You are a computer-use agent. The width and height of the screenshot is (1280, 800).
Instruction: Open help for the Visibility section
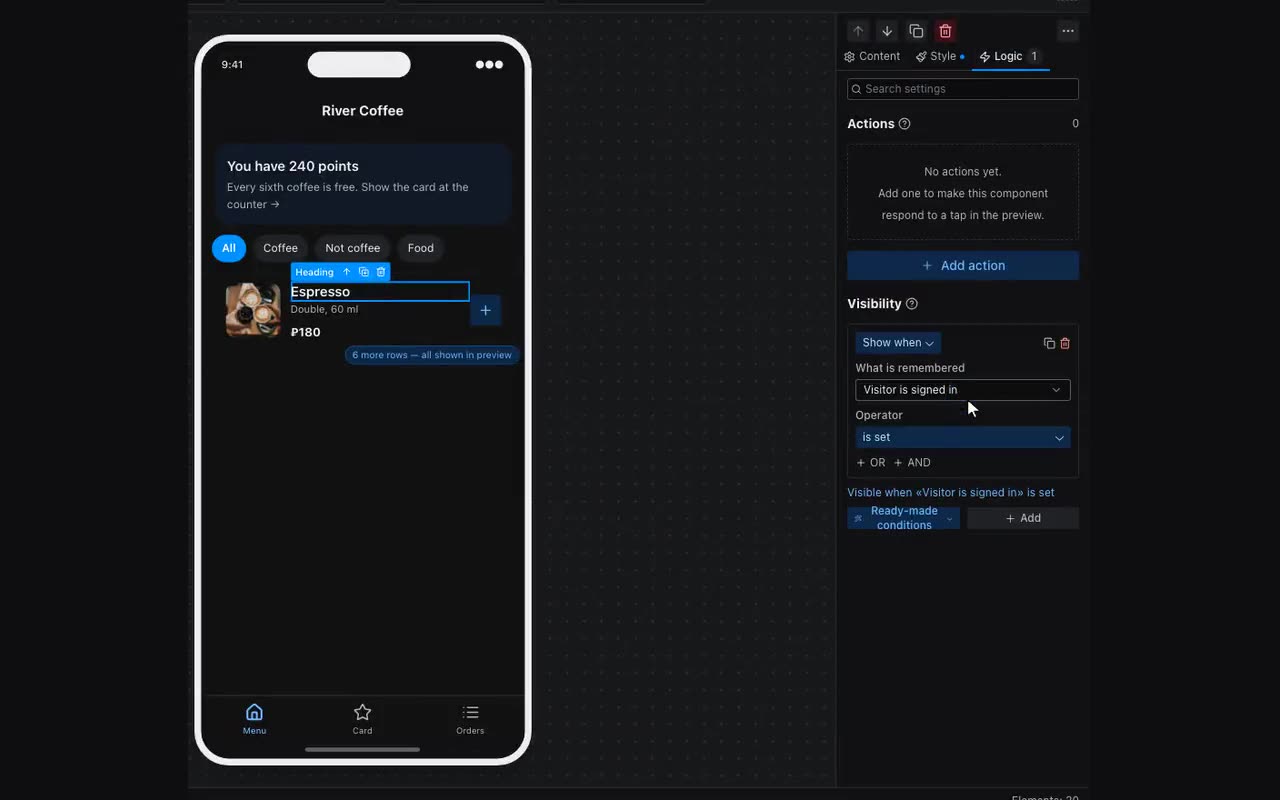click(x=912, y=304)
